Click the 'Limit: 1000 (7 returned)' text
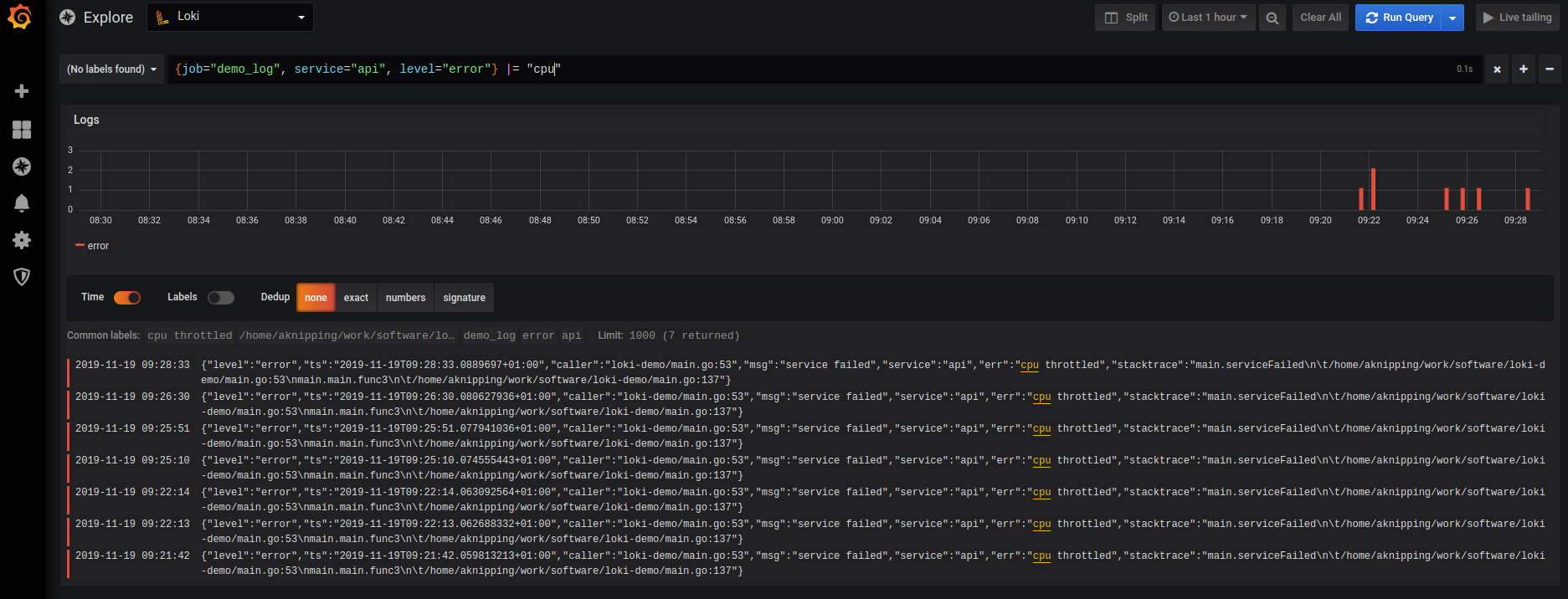 tap(668, 335)
